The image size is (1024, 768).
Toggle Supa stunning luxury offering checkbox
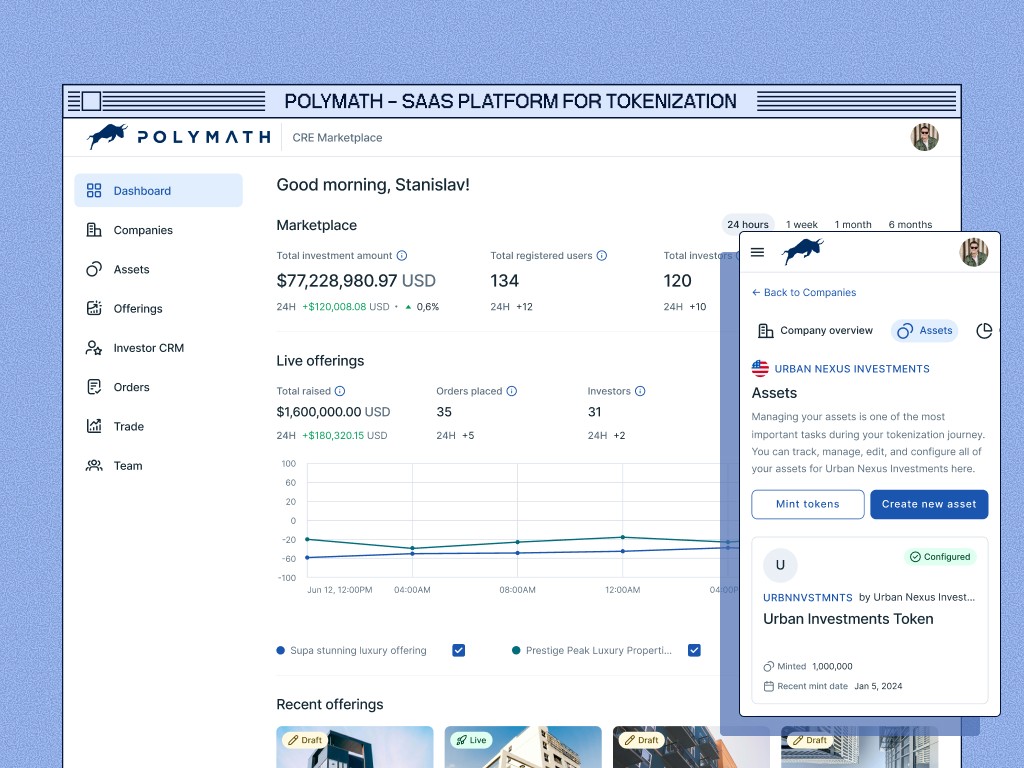pos(458,650)
